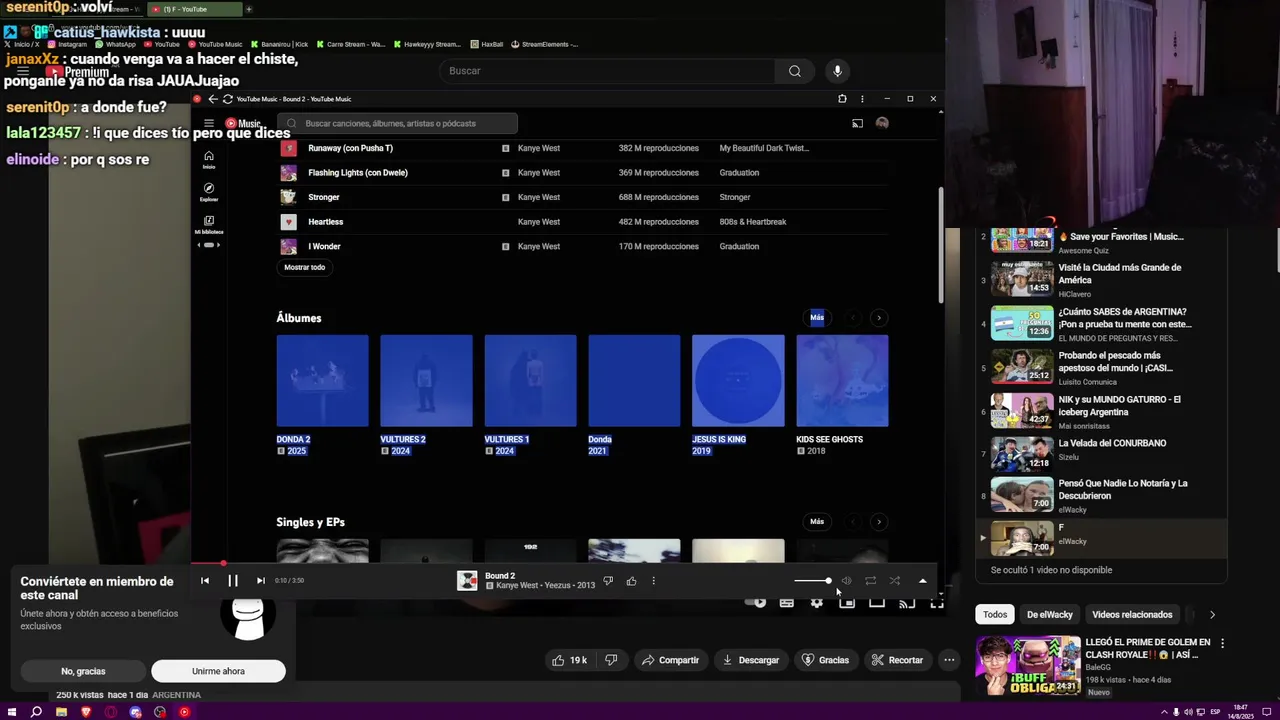Click Recortar under the YouTube video
Screen dimensions: 1280x720
pos(897,660)
